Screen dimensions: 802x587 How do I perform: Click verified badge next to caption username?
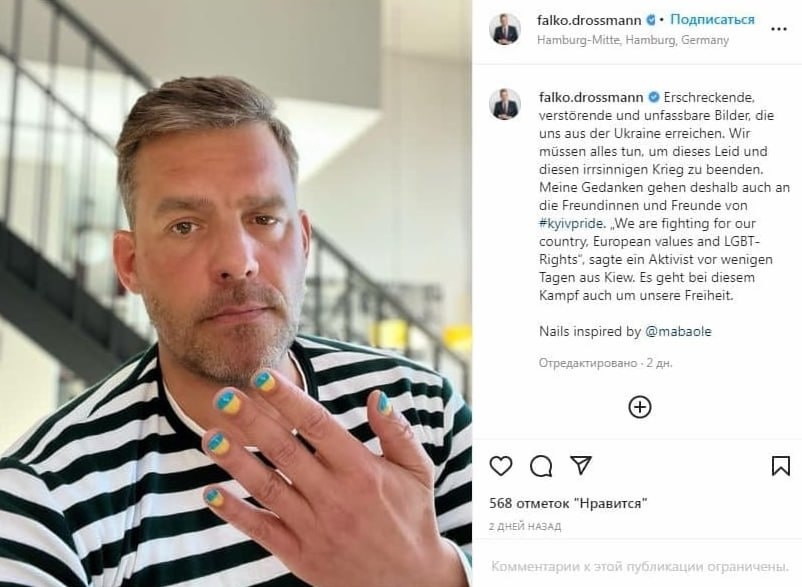pos(654,97)
